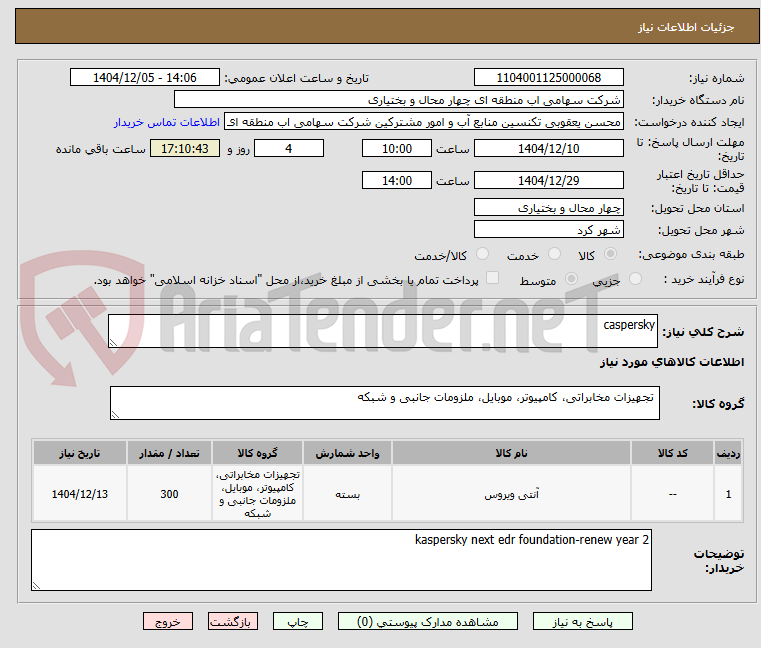Click the 'گروه کالا' column header
Image resolution: width=761 pixels, height=648 pixels.
(257, 453)
